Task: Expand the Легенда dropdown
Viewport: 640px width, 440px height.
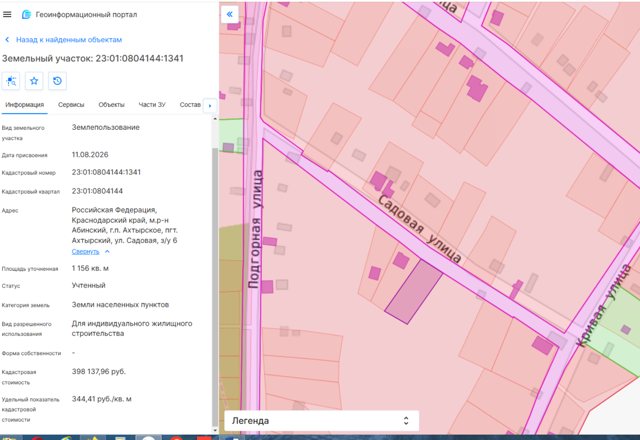Action: [322, 420]
